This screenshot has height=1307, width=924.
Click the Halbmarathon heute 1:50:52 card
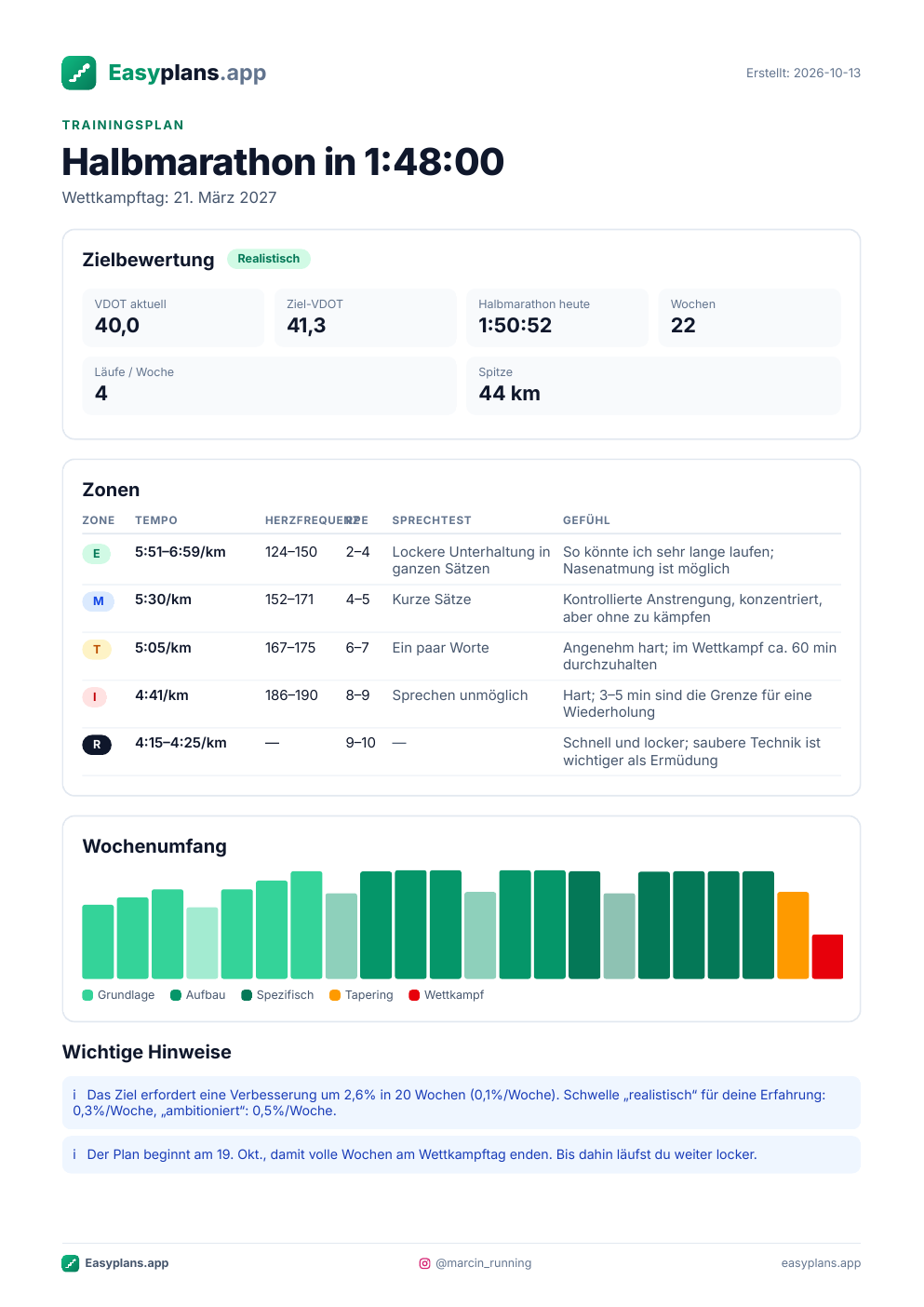557,317
